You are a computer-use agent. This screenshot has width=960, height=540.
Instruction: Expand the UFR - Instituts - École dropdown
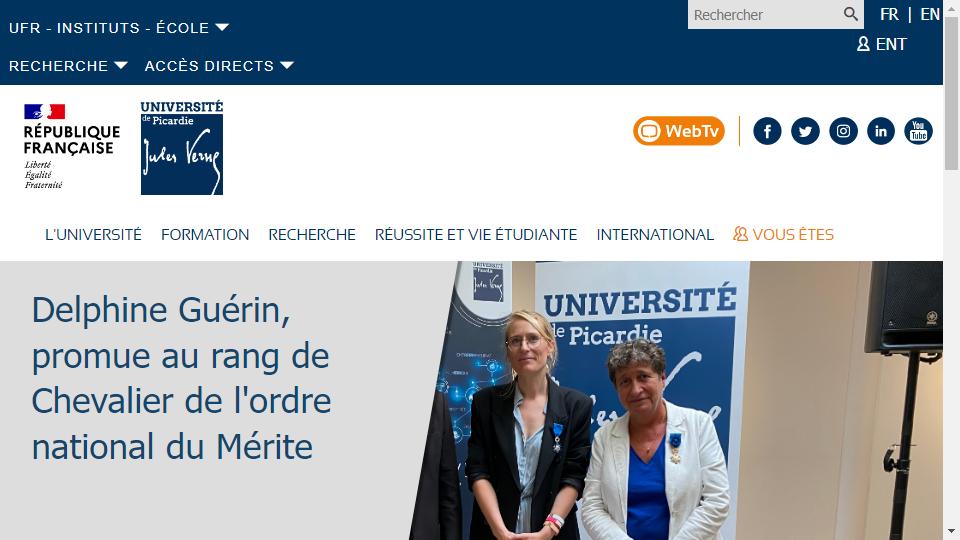[119, 28]
